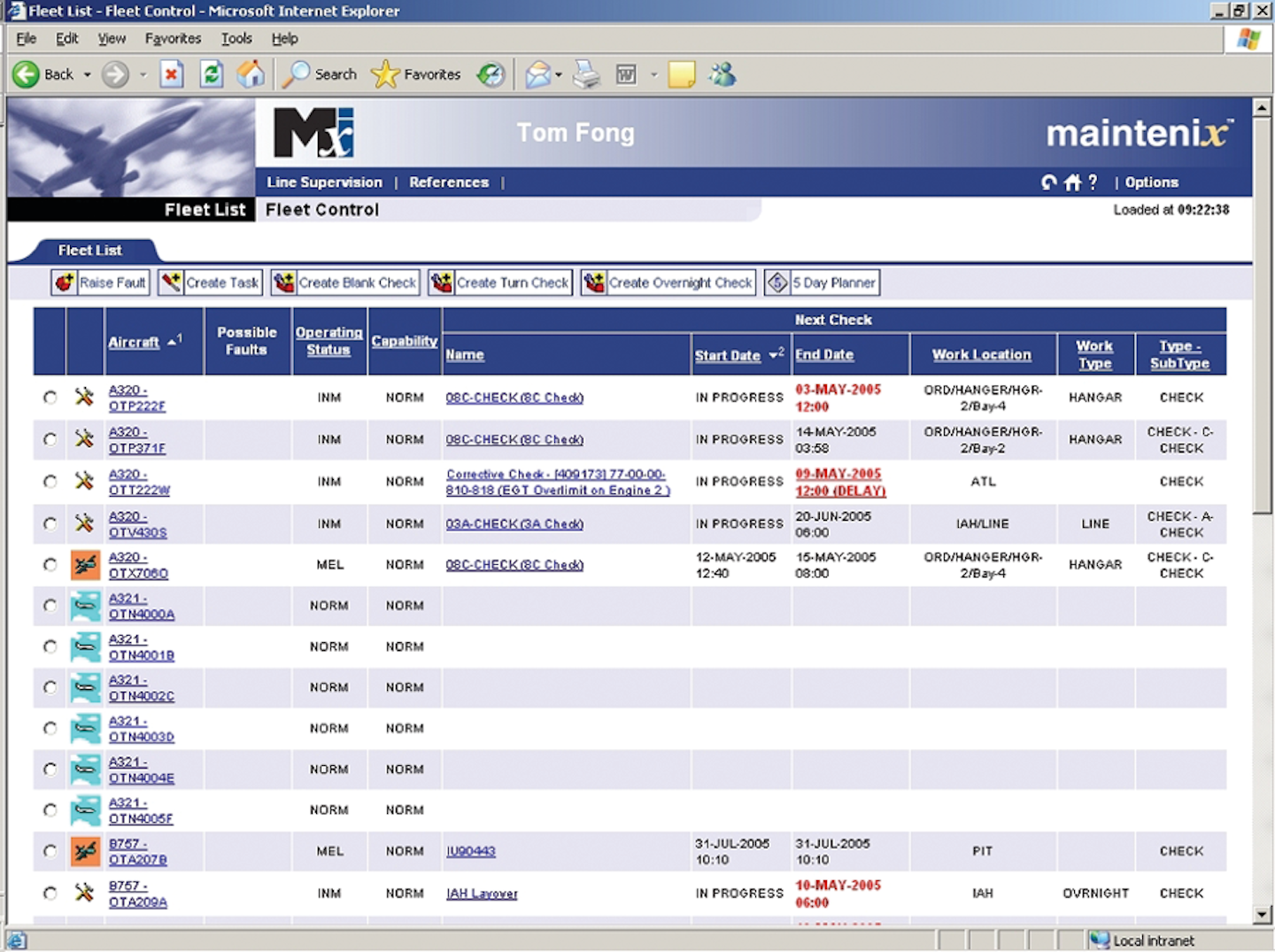The height and width of the screenshot is (952, 1275).
Task: Click the refresh icon left of Options
Action: 1047,182
